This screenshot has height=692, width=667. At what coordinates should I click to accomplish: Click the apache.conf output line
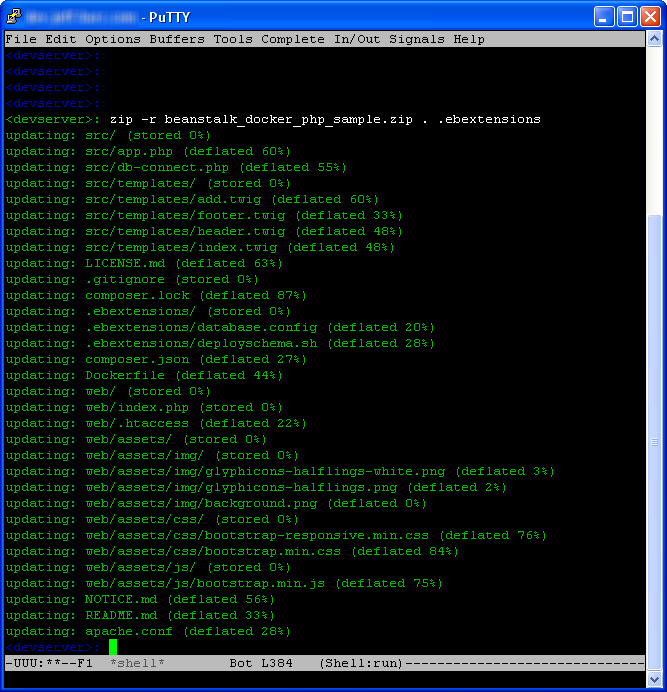point(148,631)
